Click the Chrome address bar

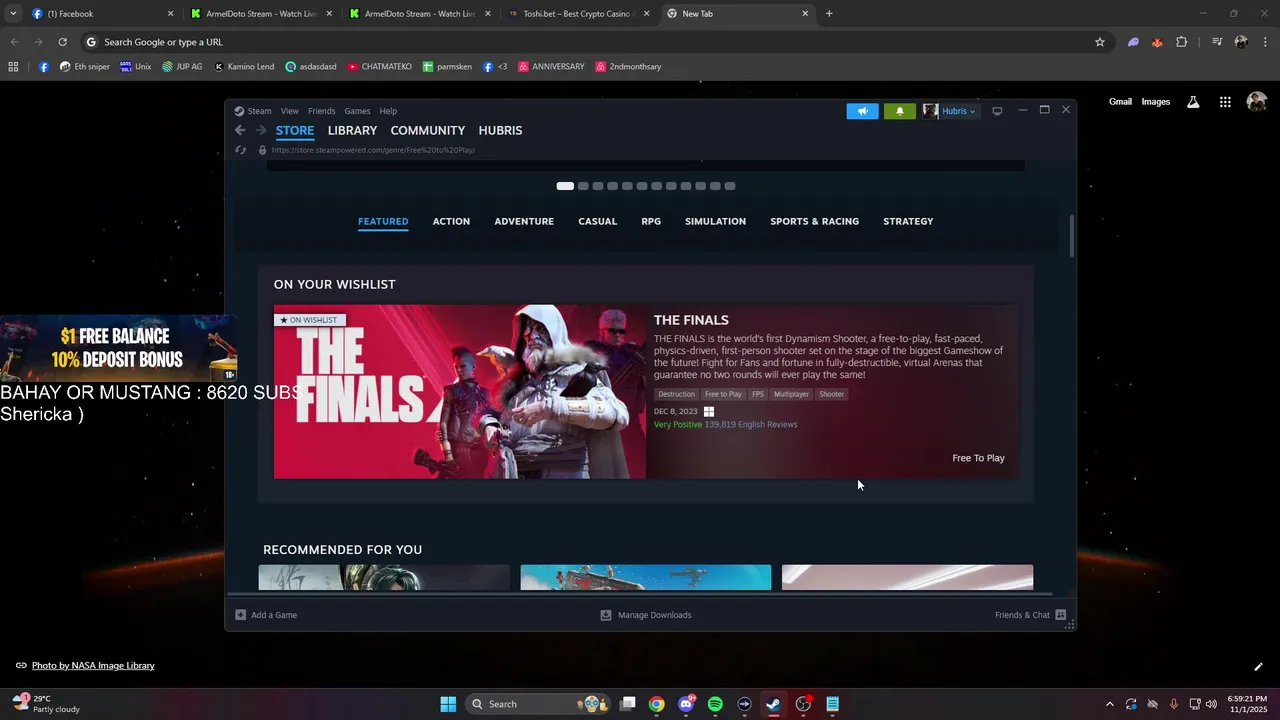pos(590,42)
